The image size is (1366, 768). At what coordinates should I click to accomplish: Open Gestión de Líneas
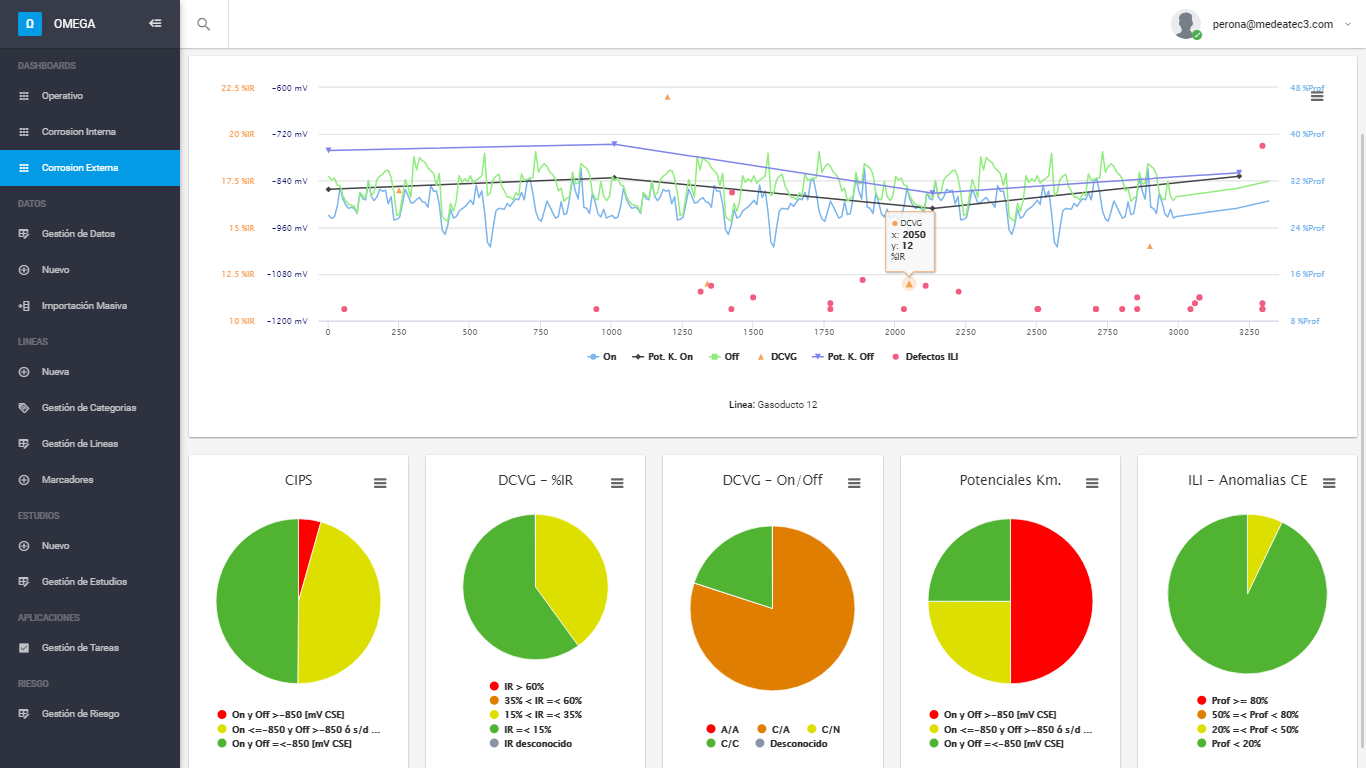pyautogui.click(x=90, y=444)
